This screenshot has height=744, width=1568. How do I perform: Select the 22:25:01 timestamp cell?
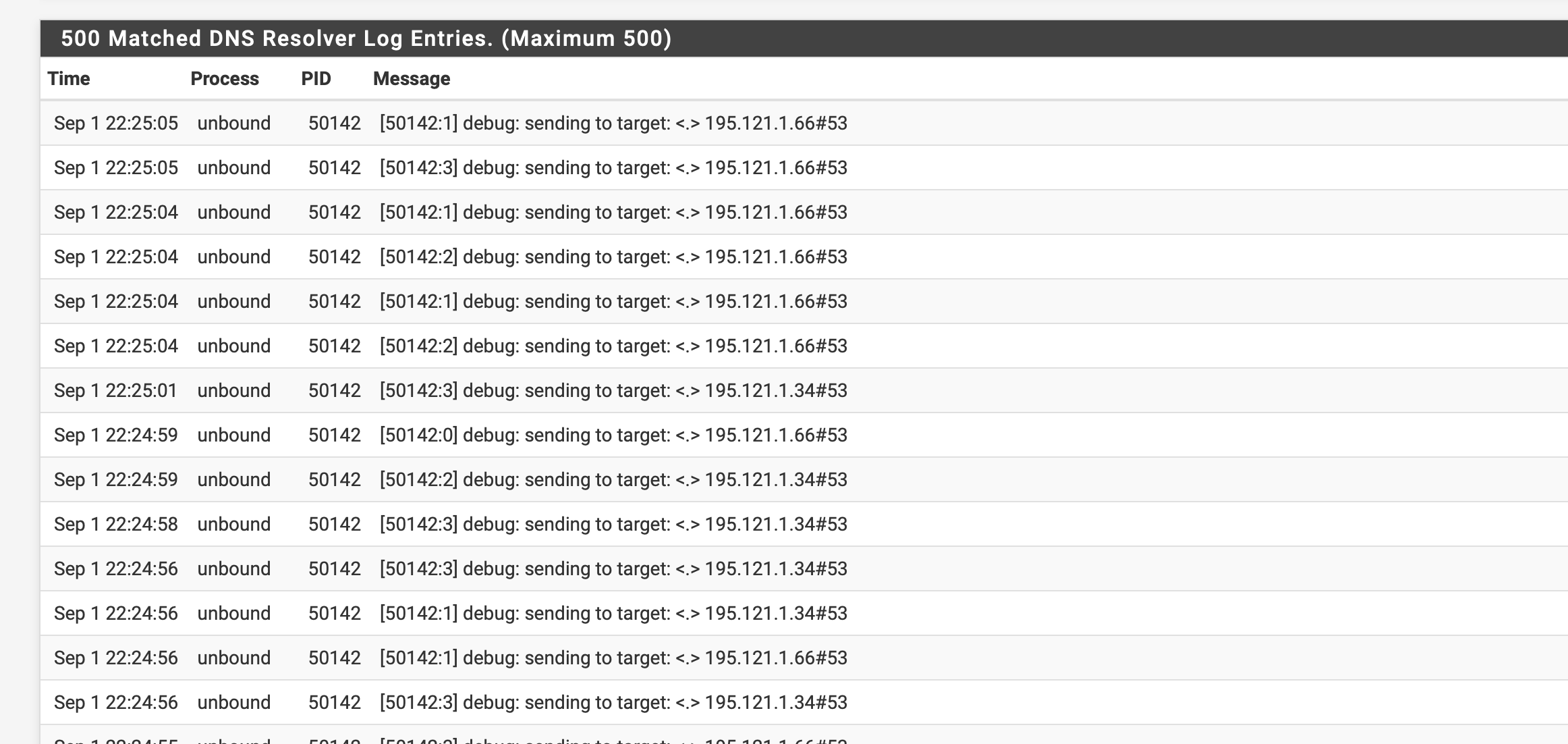coord(115,390)
